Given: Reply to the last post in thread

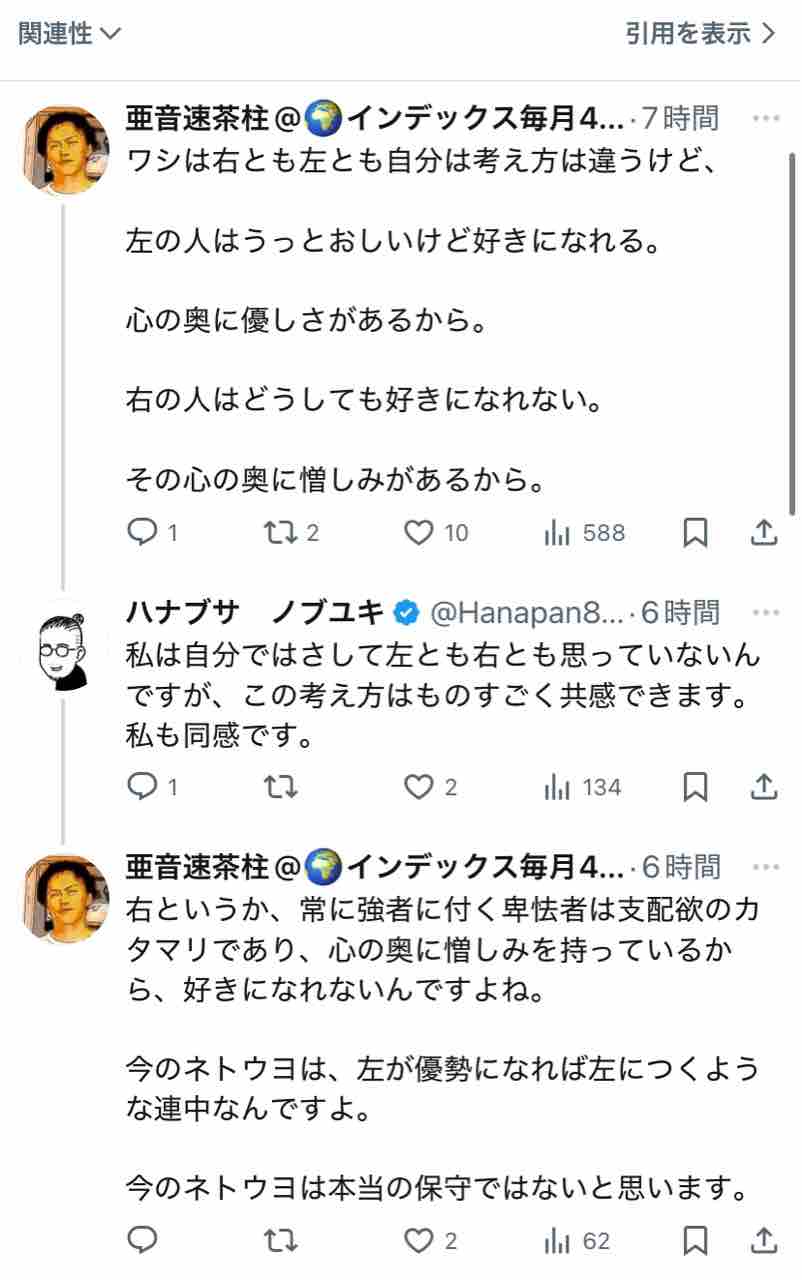Looking at the screenshot, I should (x=142, y=1241).
